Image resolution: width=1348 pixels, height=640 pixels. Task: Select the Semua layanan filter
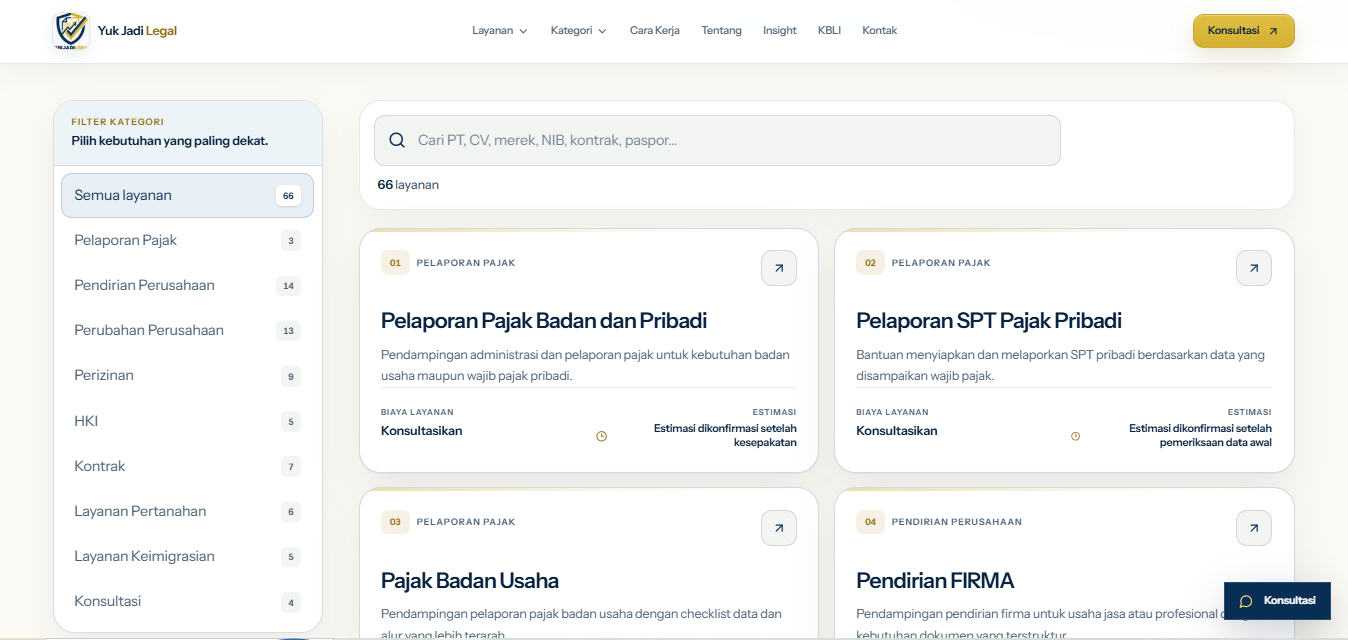pyautogui.click(x=187, y=196)
